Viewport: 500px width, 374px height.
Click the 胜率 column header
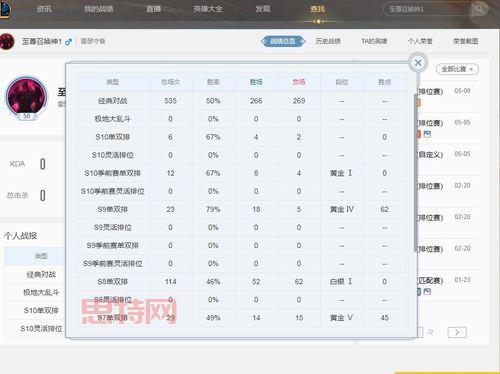coord(213,82)
